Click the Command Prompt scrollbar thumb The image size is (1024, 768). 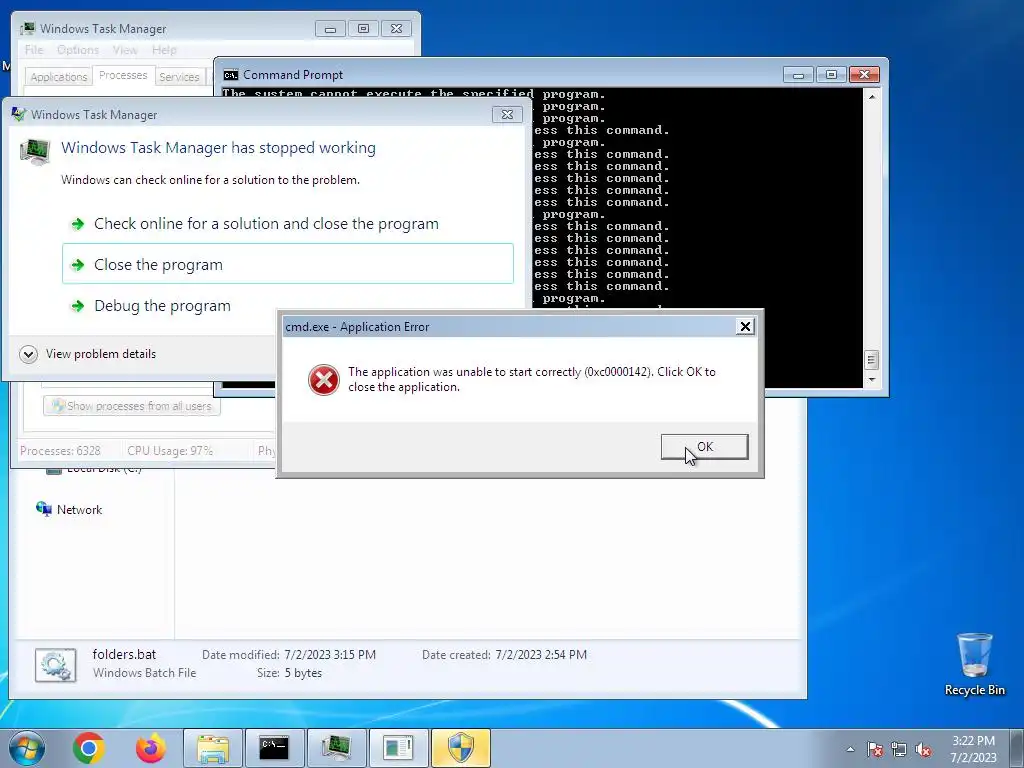click(871, 360)
